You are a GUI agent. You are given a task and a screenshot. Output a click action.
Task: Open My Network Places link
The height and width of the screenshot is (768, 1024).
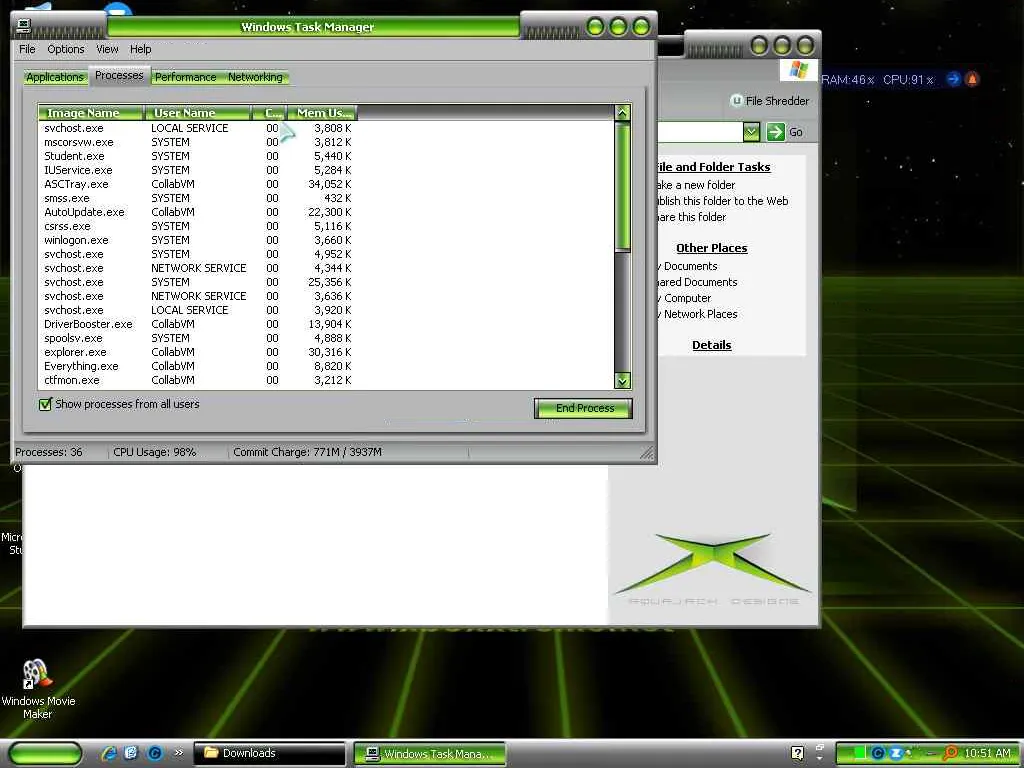click(x=697, y=314)
